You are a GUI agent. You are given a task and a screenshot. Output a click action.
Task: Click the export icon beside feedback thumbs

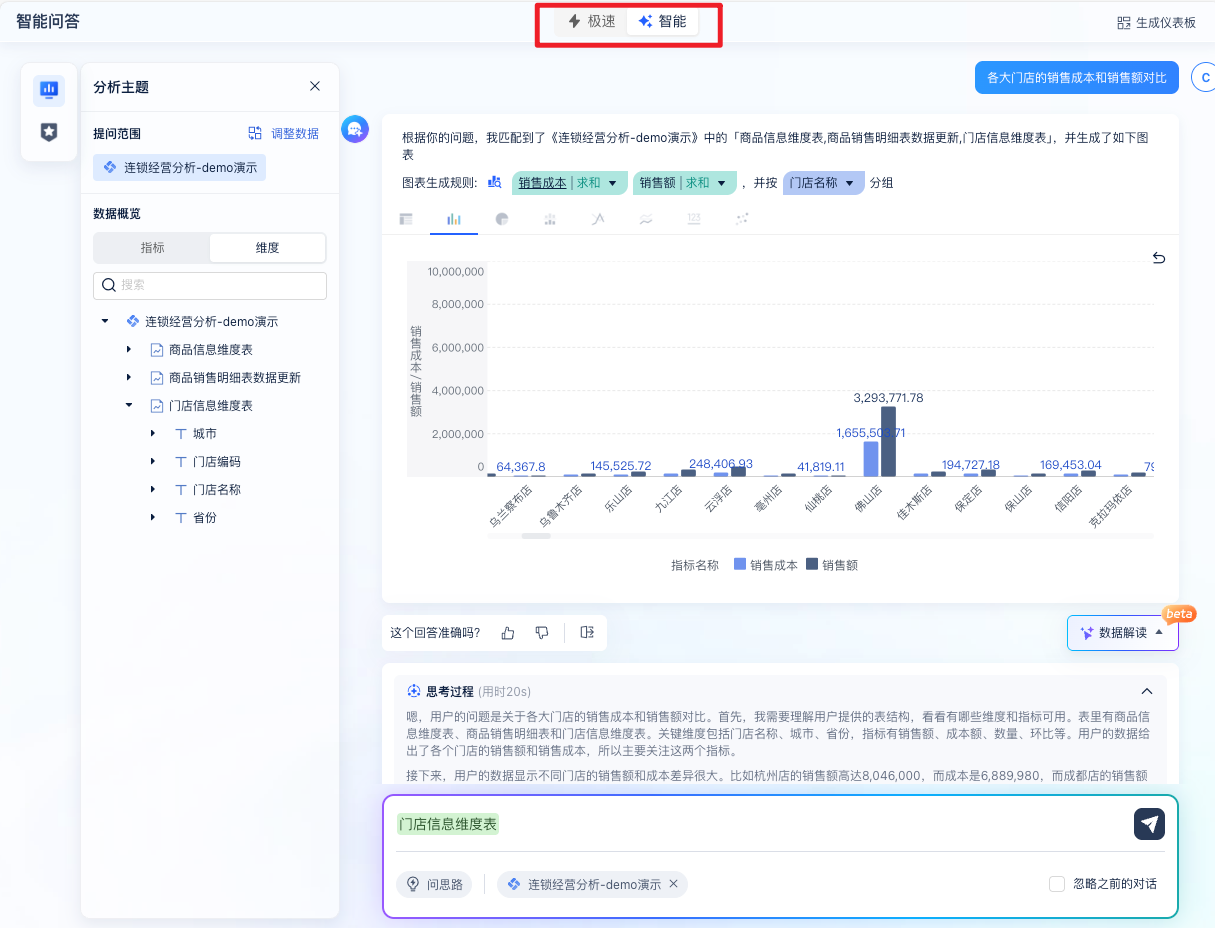point(587,632)
